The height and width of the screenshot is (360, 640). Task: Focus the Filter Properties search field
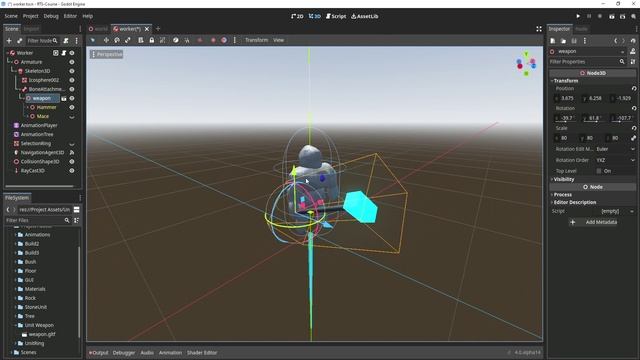pos(587,62)
